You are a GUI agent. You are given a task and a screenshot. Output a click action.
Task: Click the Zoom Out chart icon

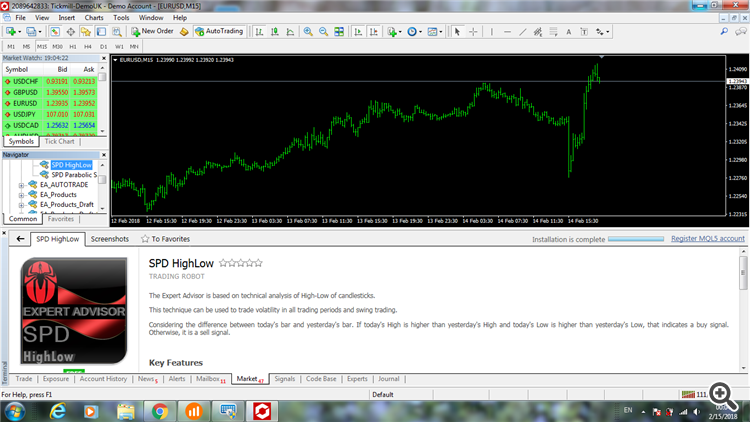(x=323, y=32)
